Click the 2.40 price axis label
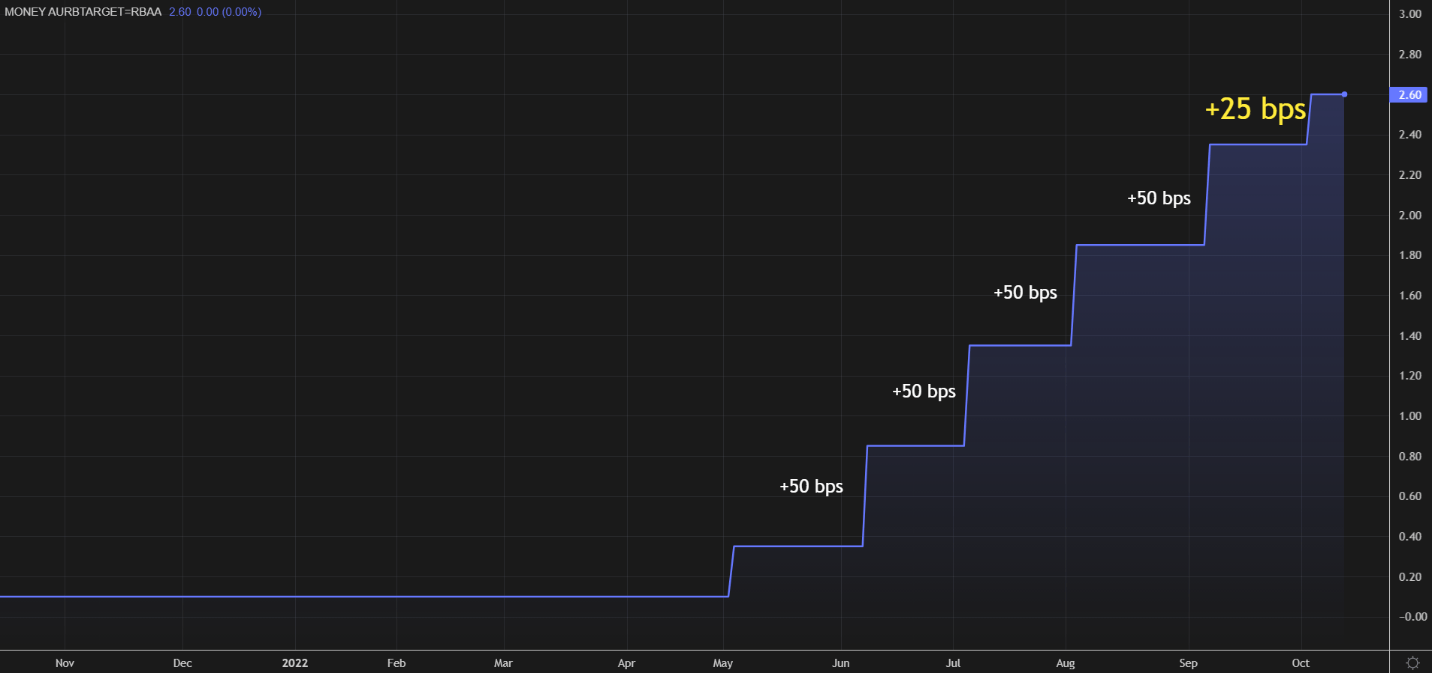The image size is (1432, 673). click(1410, 135)
